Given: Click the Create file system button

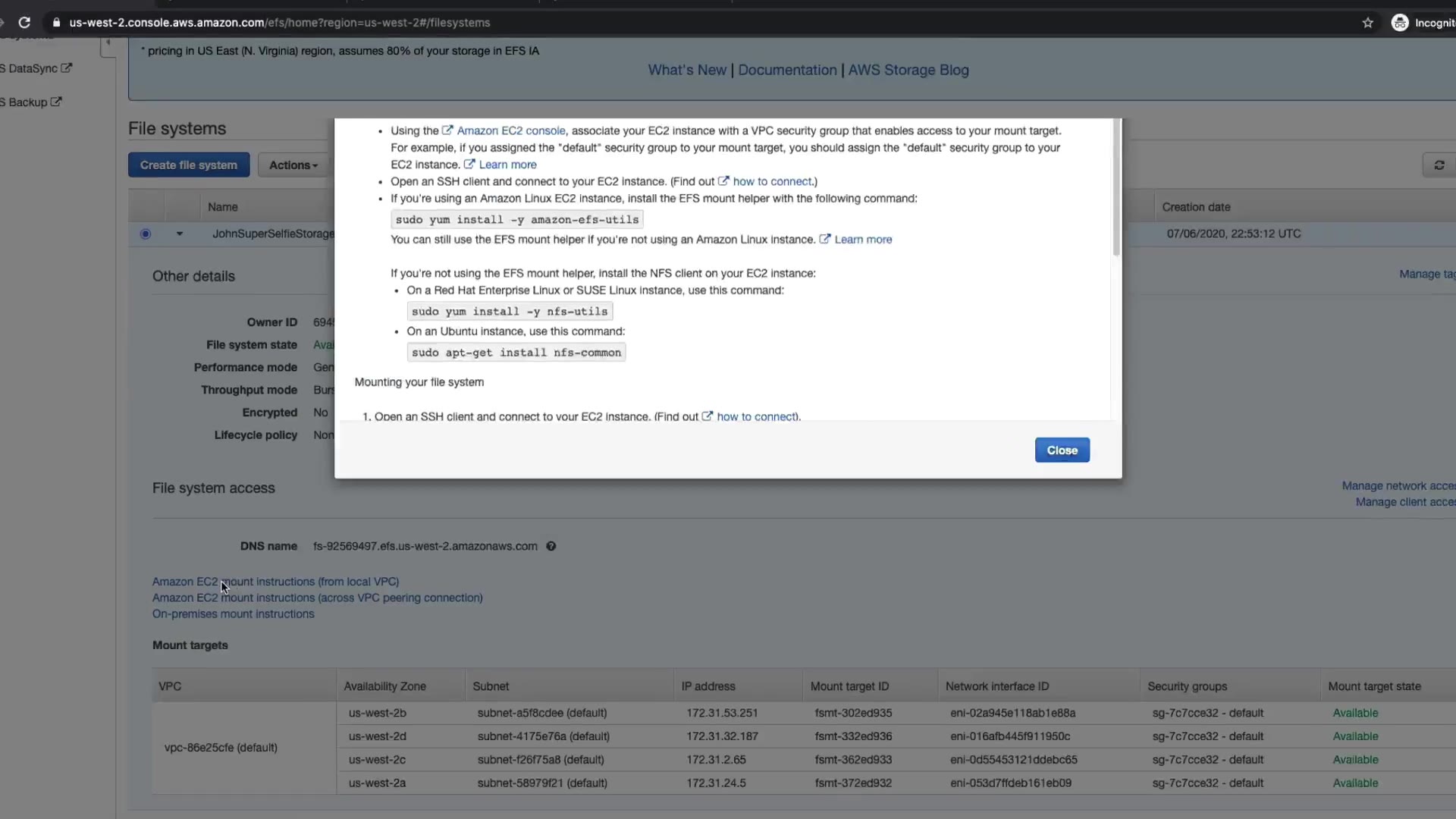Looking at the screenshot, I should coord(189,165).
